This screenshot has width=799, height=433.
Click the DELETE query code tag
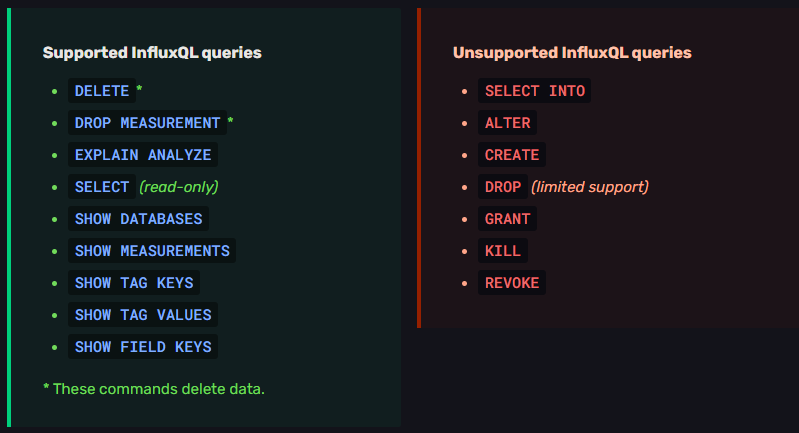click(x=102, y=91)
